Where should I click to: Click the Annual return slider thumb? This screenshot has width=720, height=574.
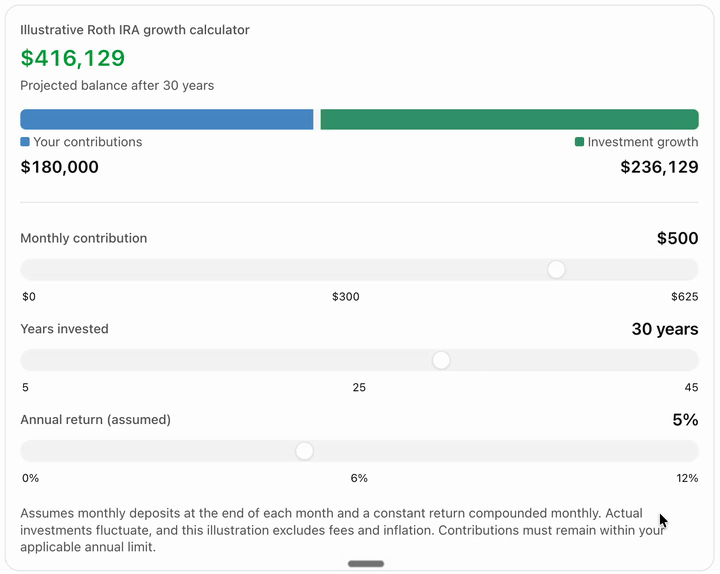click(x=304, y=451)
